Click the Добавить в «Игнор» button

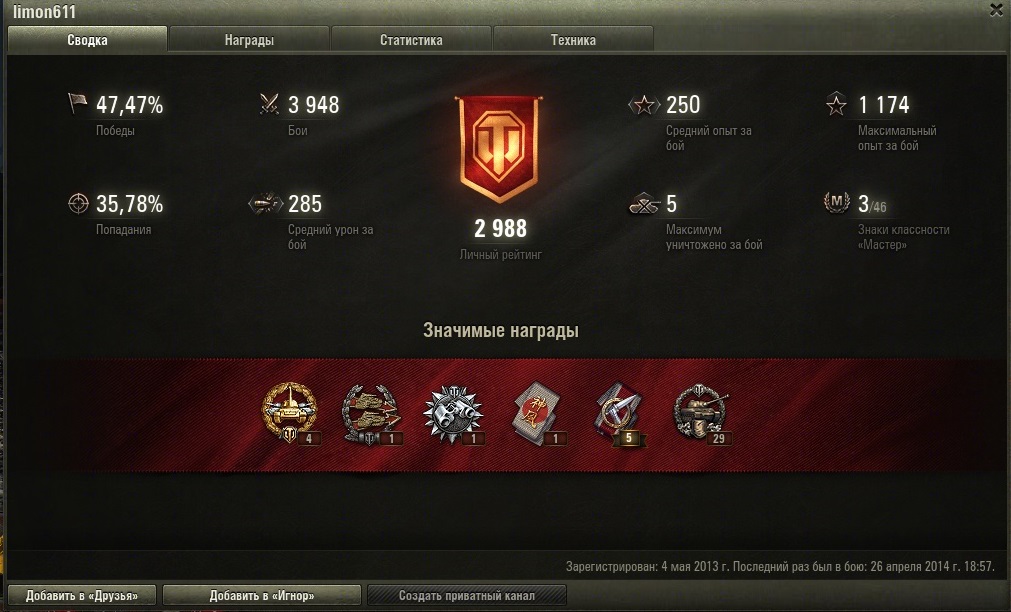tap(262, 595)
